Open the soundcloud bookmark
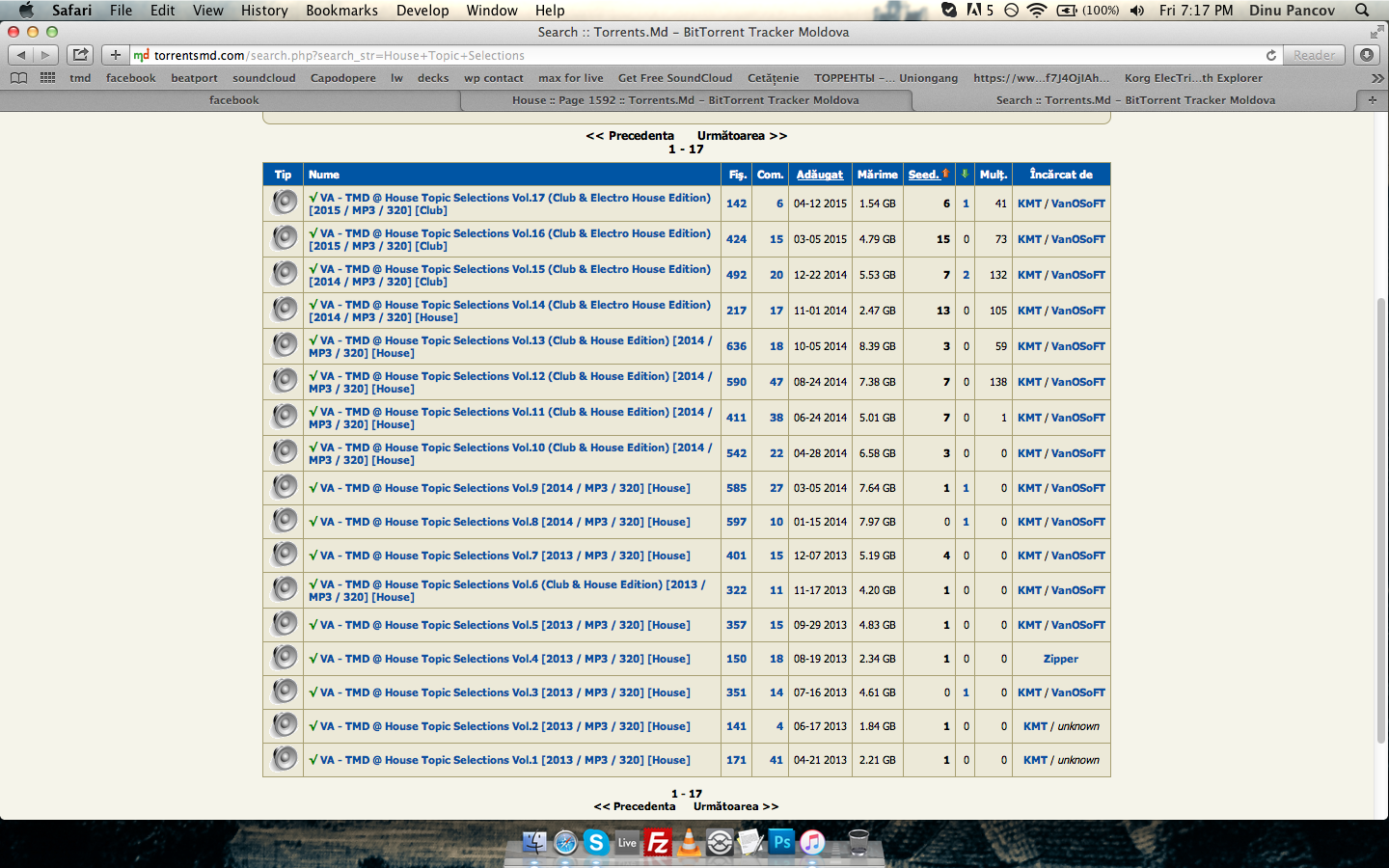1389x868 pixels. (264, 78)
